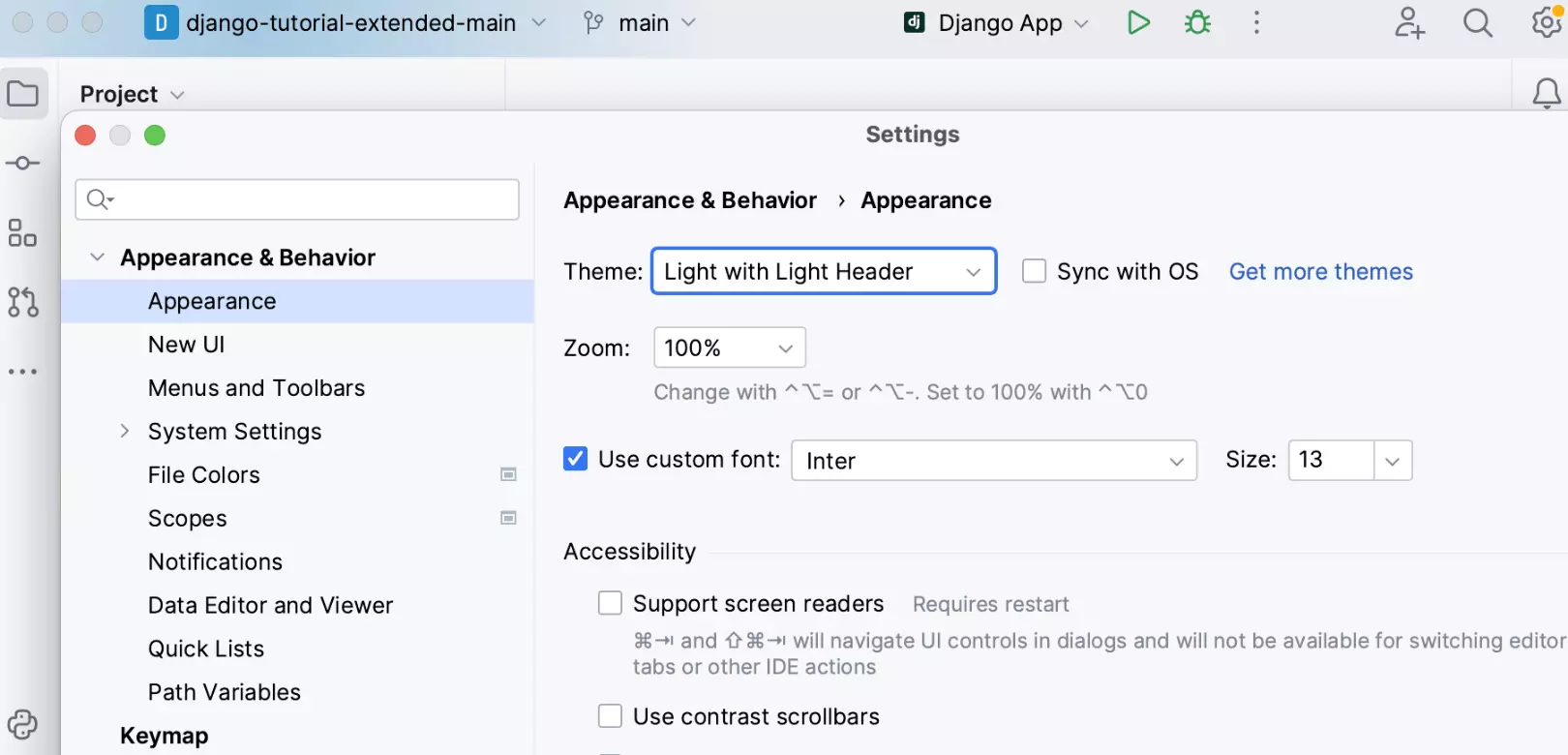Click the settings search field
Image resolution: width=1568 pixels, height=755 pixels.
click(298, 199)
